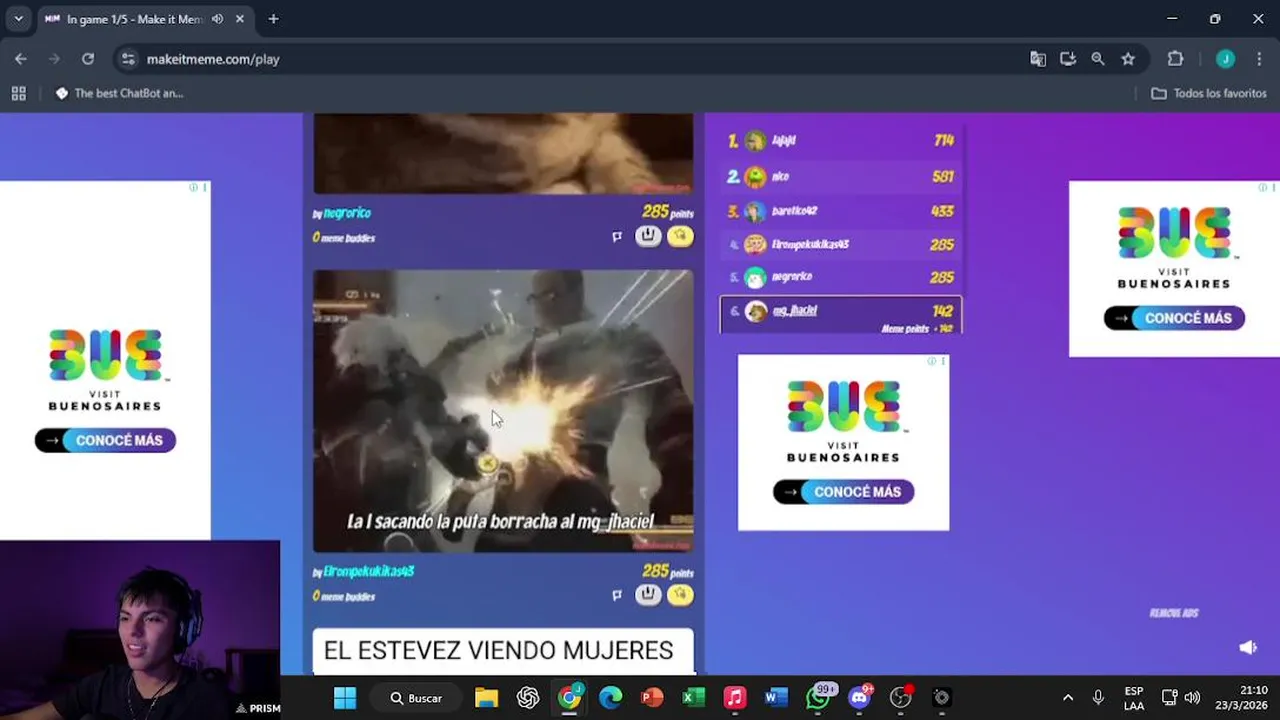Viewport: 1280px width, 720px height.
Task: Click the Buscar taskbar search box
Action: click(x=416, y=698)
